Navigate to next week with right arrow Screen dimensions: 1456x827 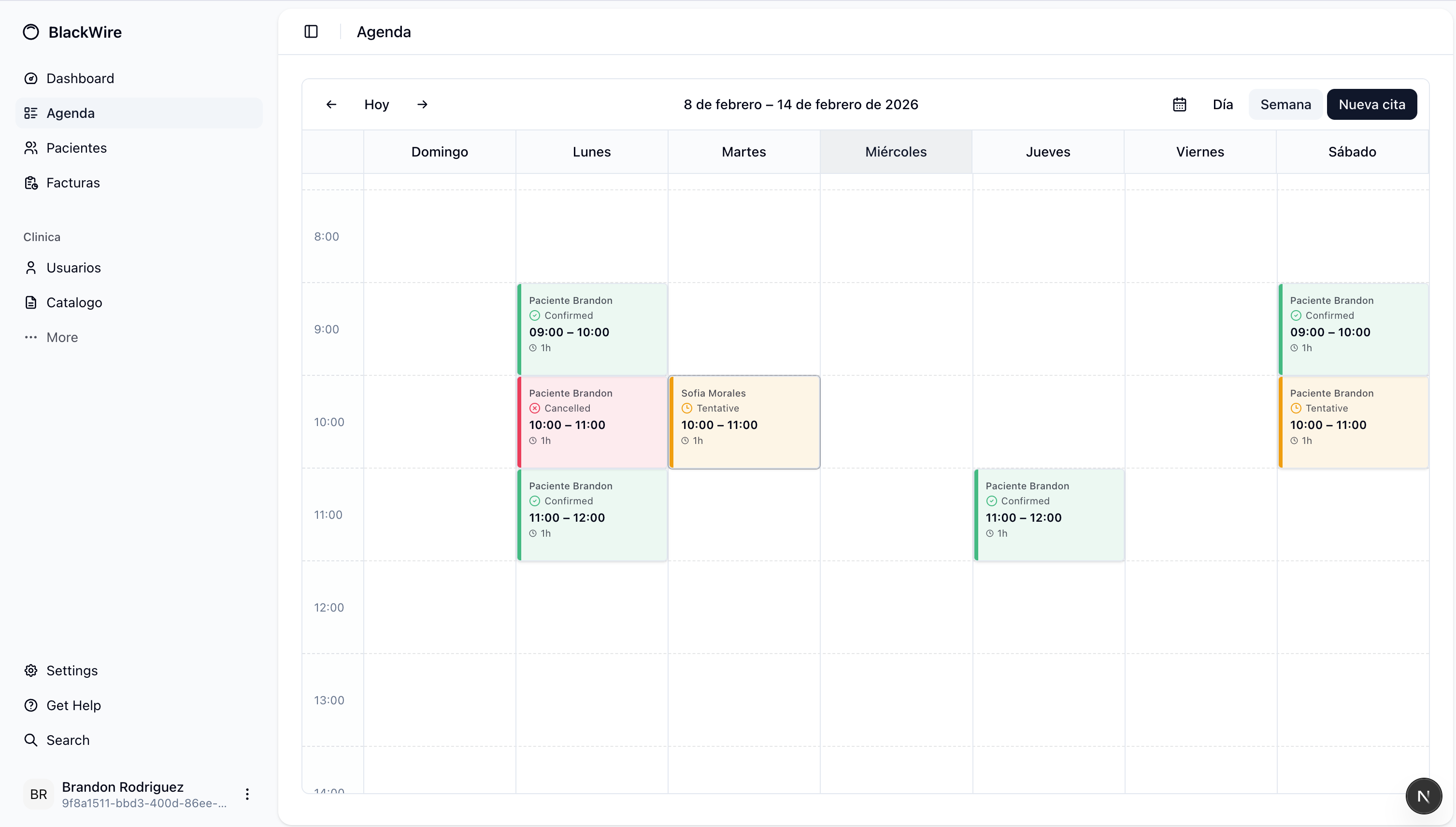point(422,104)
